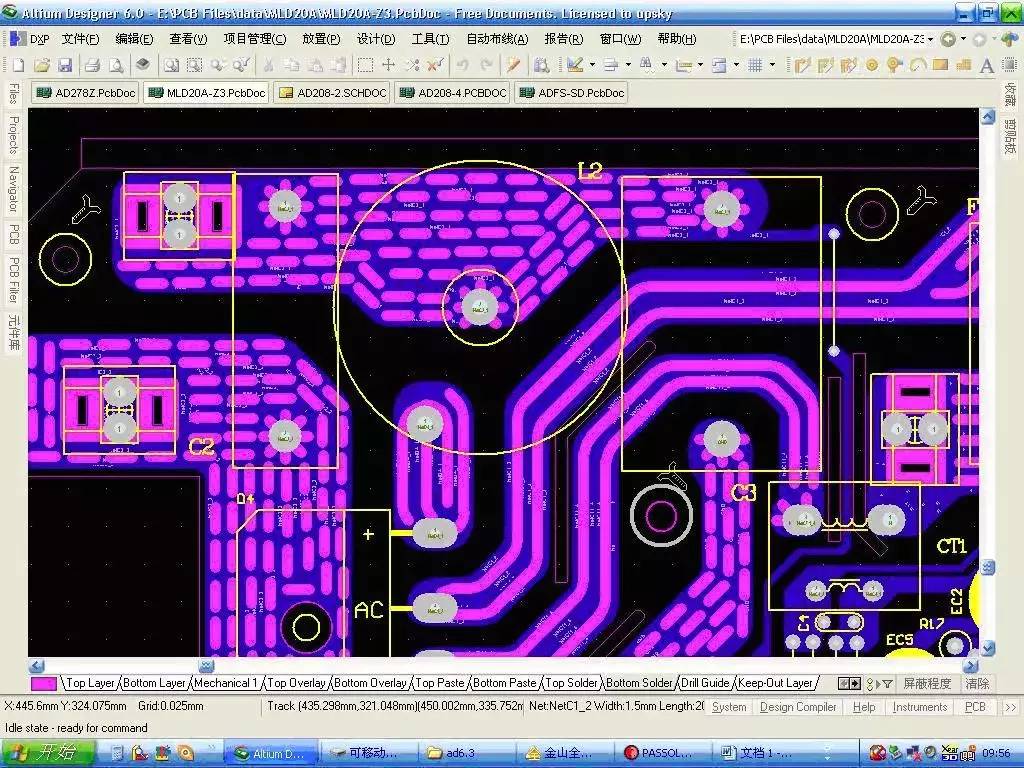Open the file path address dropdown
The width and height of the screenshot is (1024, 768).
coord(930,39)
